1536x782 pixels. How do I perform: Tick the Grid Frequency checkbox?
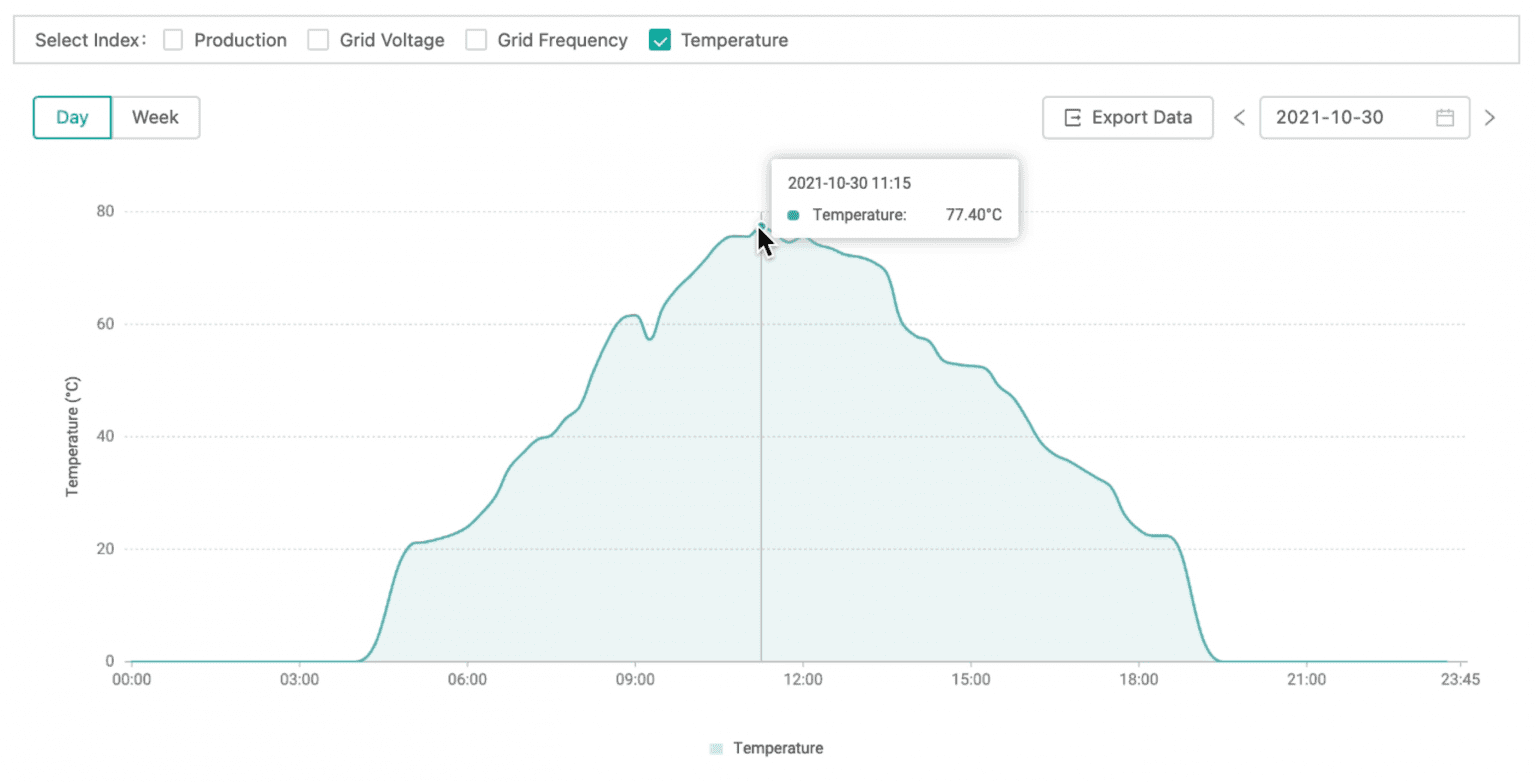[477, 40]
